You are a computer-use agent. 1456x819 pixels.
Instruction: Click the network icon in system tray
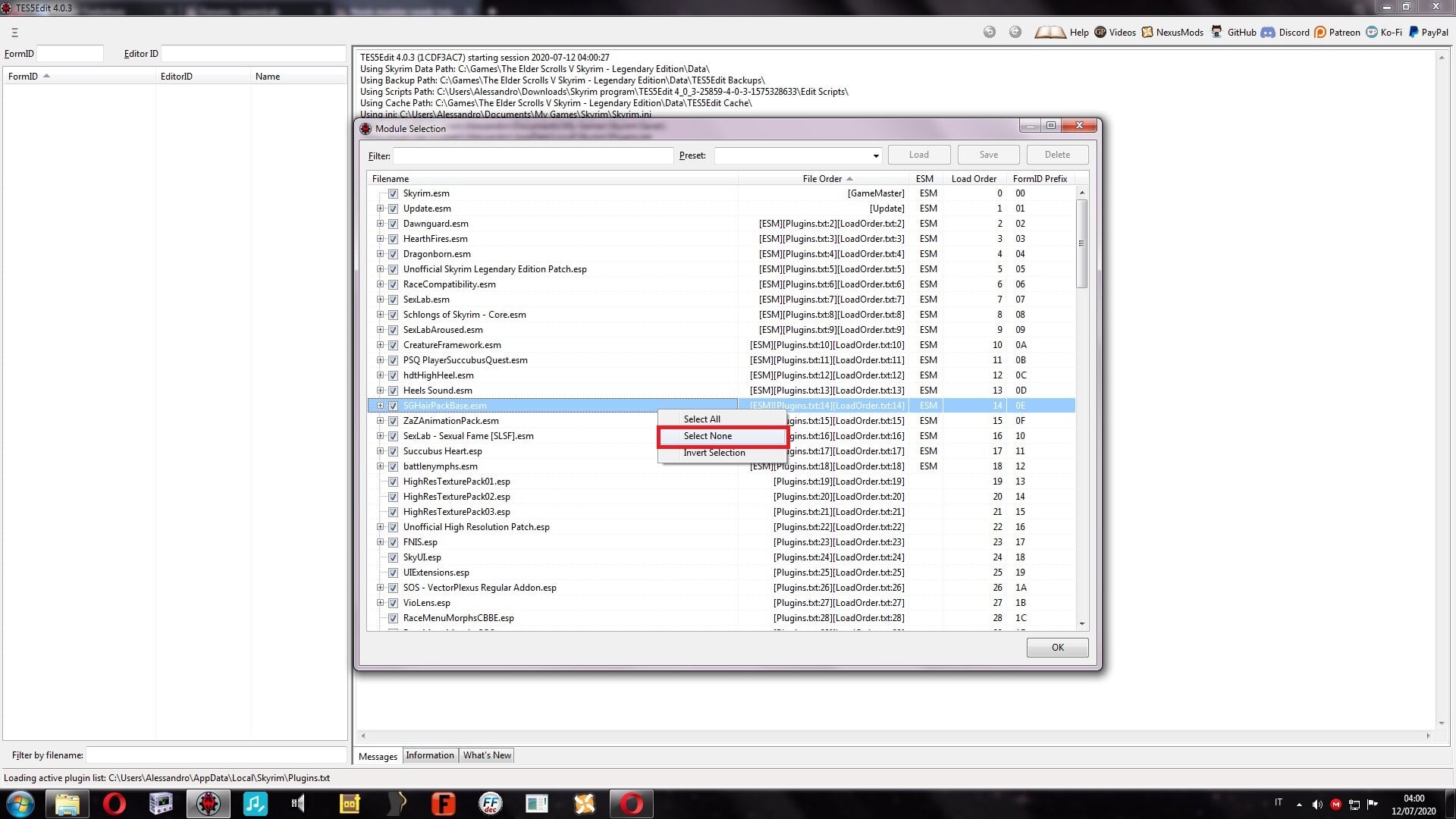1354,805
